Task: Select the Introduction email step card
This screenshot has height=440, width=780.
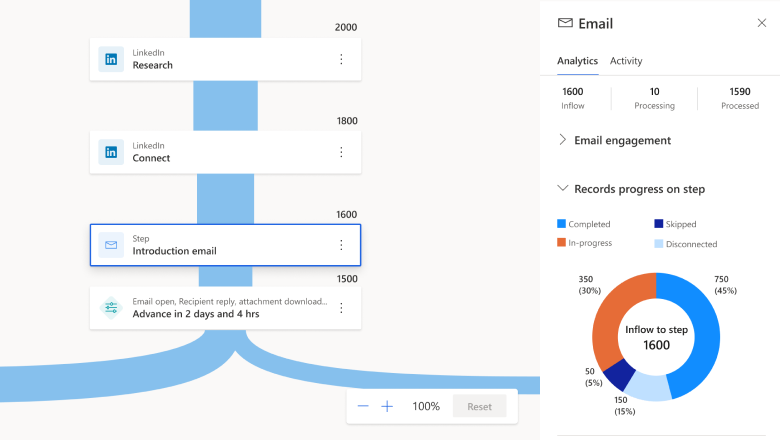Action: (224, 245)
